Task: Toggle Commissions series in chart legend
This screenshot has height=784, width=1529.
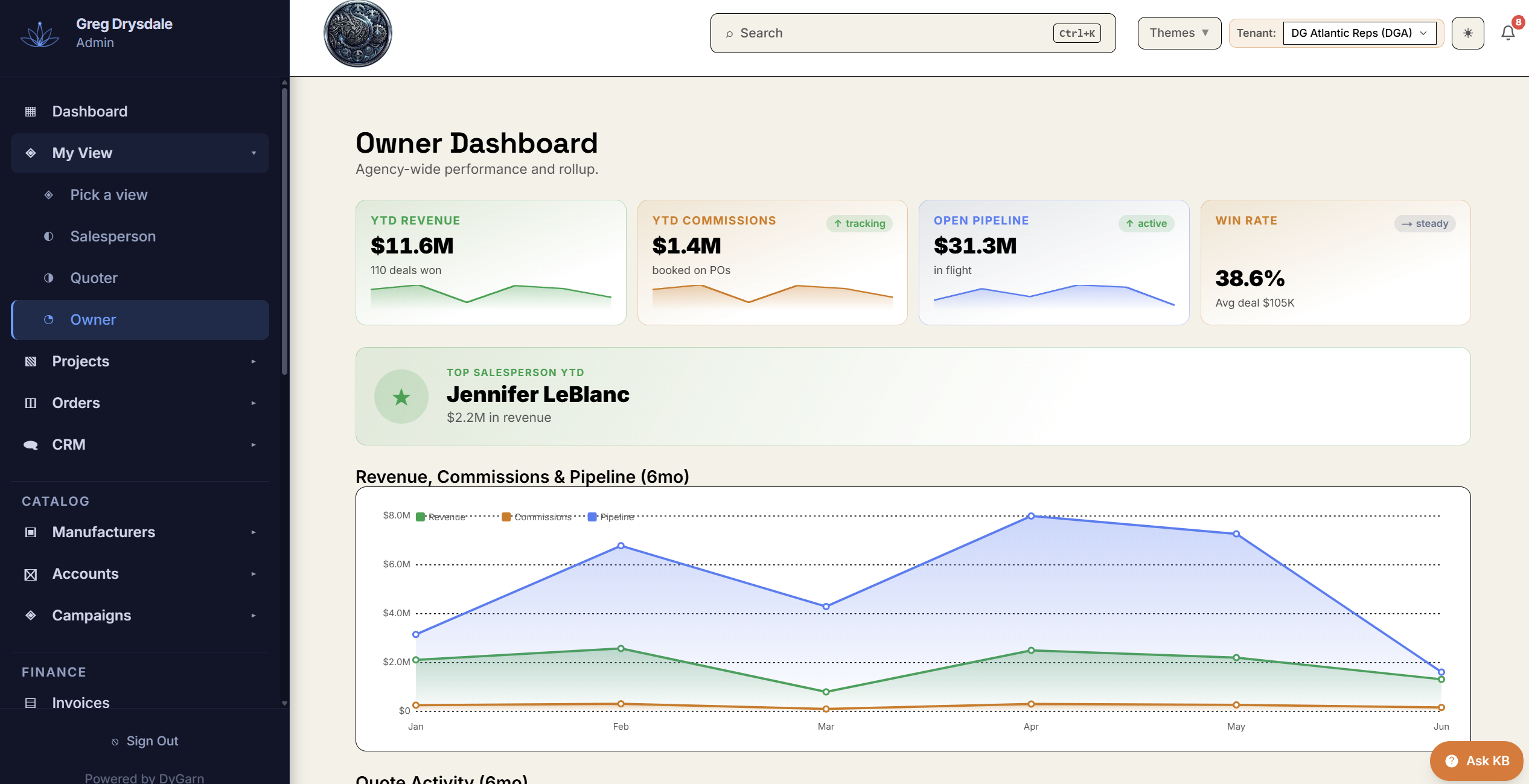Action: point(537,517)
